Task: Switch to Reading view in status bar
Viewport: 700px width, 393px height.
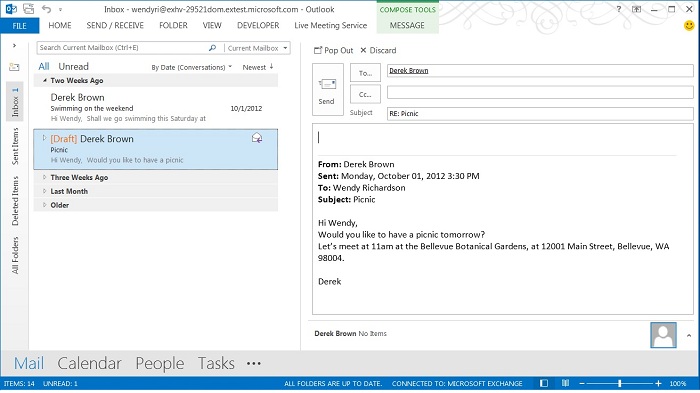Action: [566, 383]
